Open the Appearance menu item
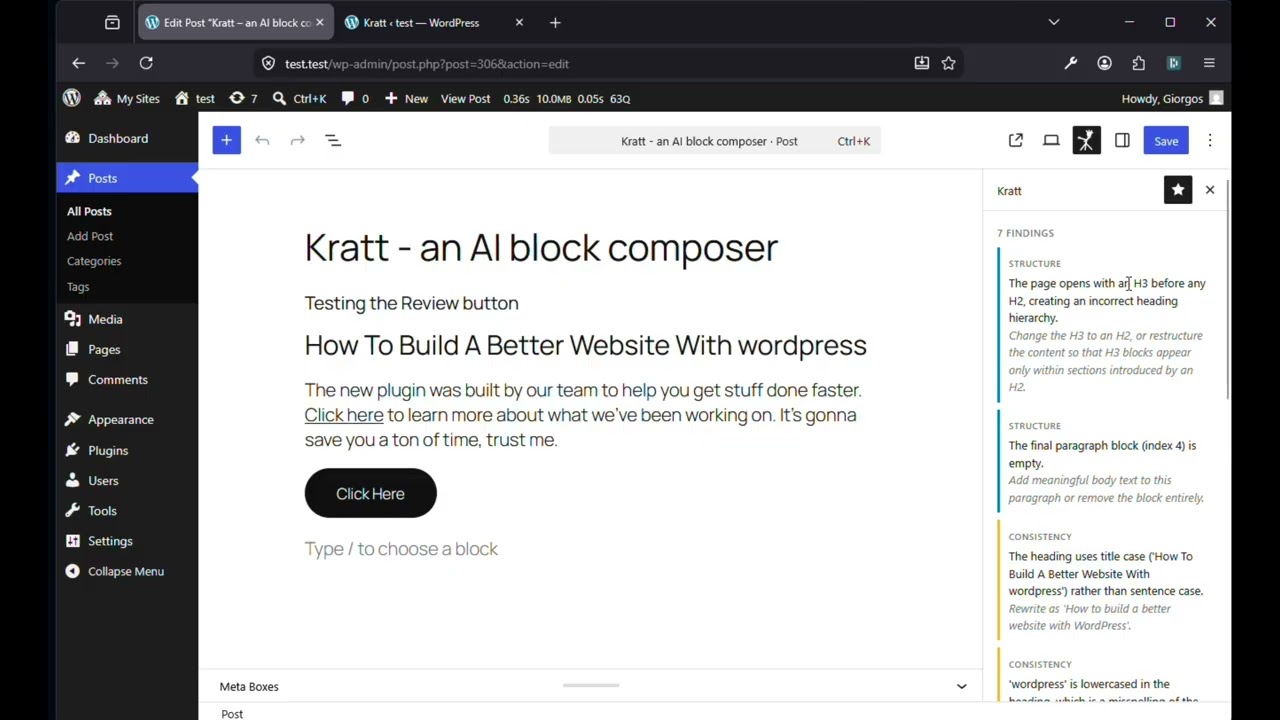1280x720 pixels. point(120,419)
